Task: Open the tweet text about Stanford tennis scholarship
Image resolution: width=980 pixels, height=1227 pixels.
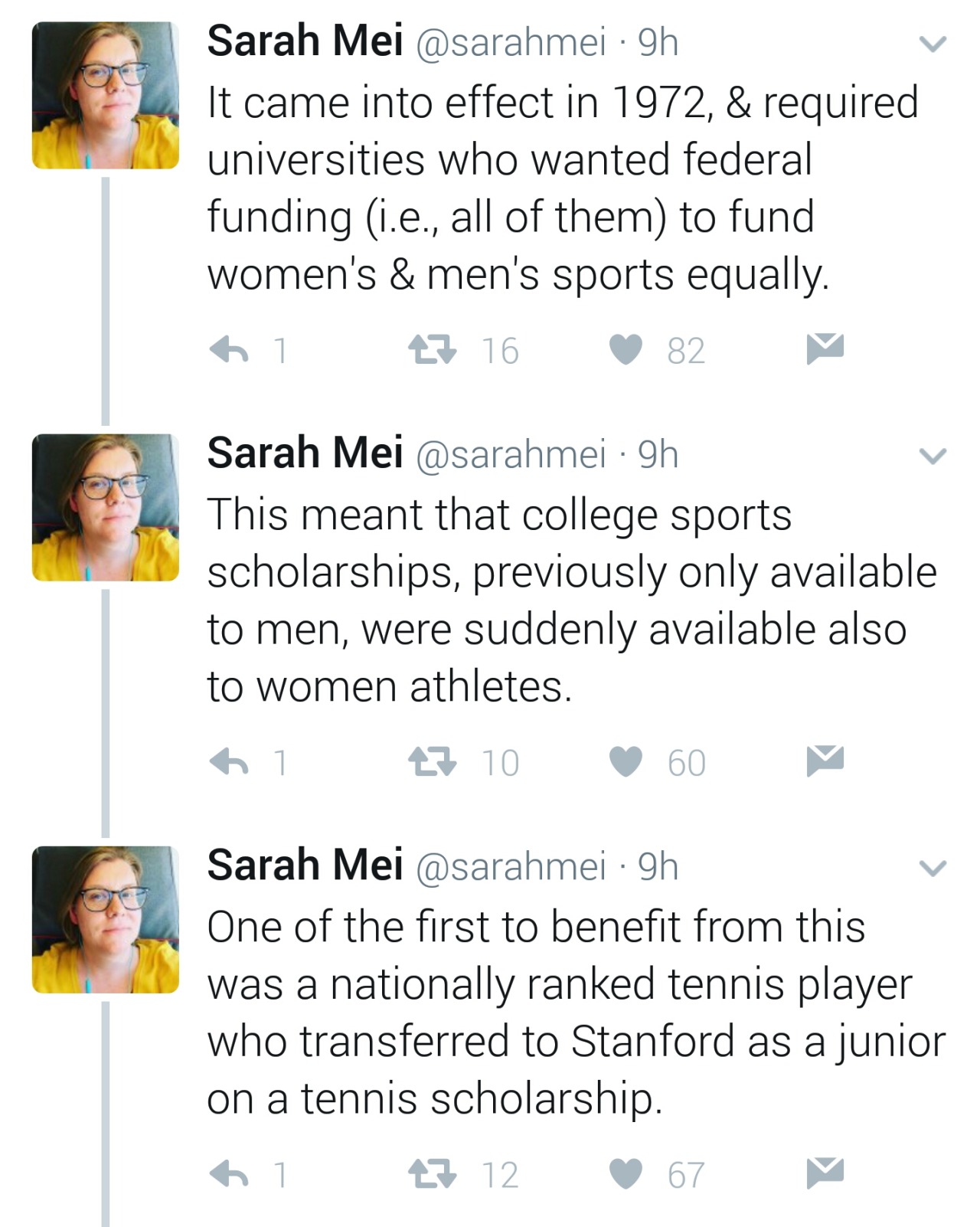Action: (574, 1012)
